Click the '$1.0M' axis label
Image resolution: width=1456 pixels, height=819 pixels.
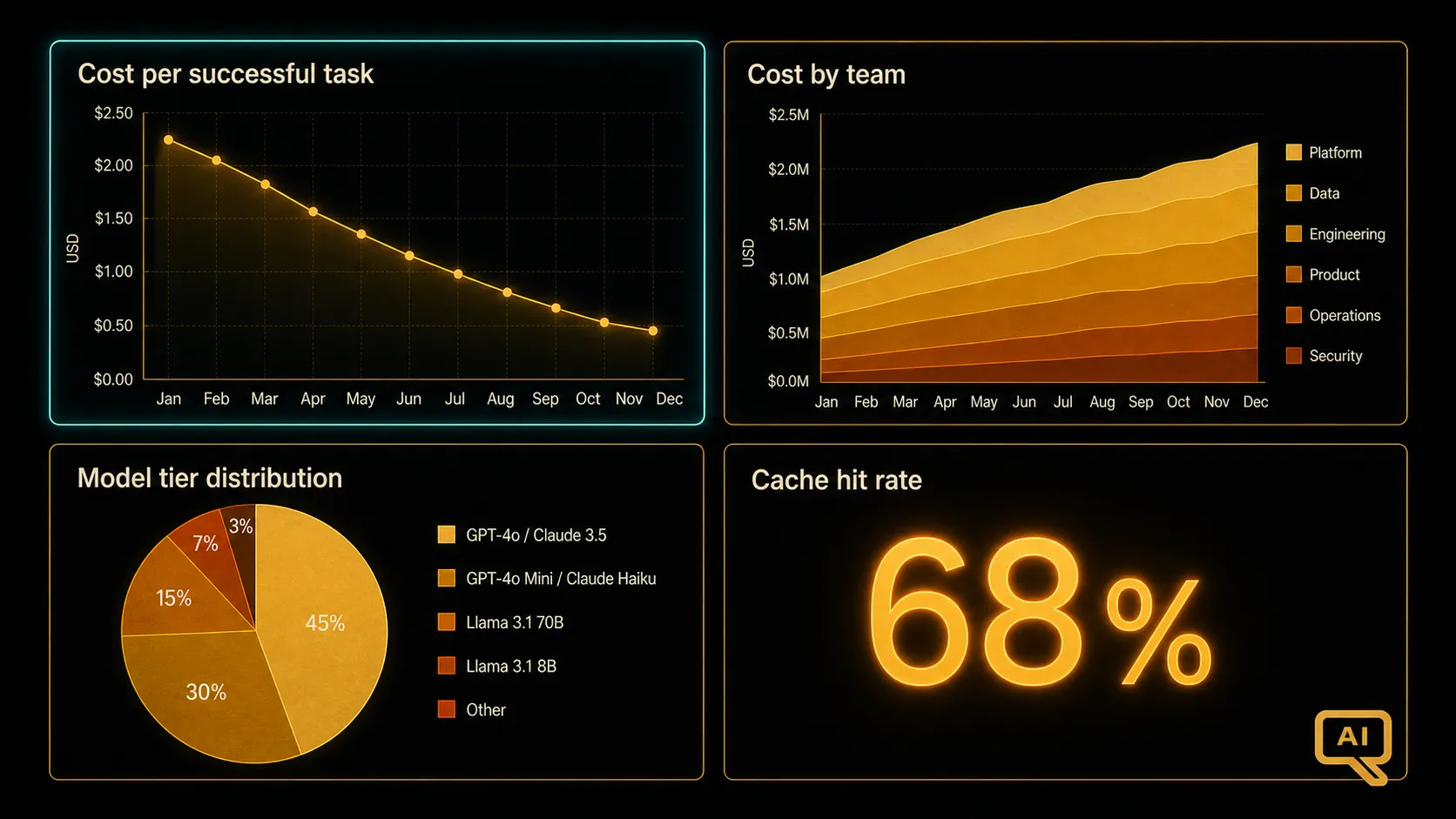789,279
